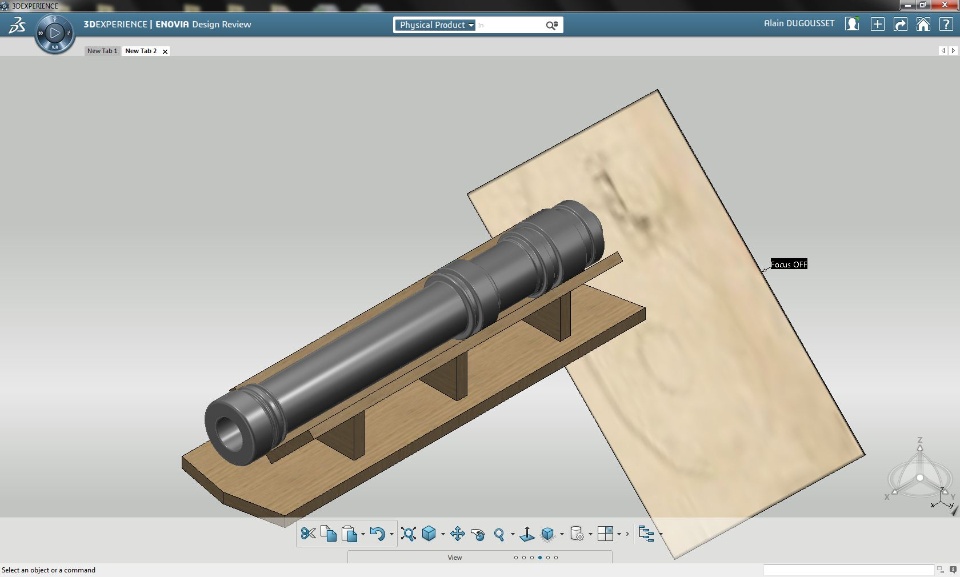Click the 3DS logo in the top bar
The image size is (960, 577).
tap(17, 25)
